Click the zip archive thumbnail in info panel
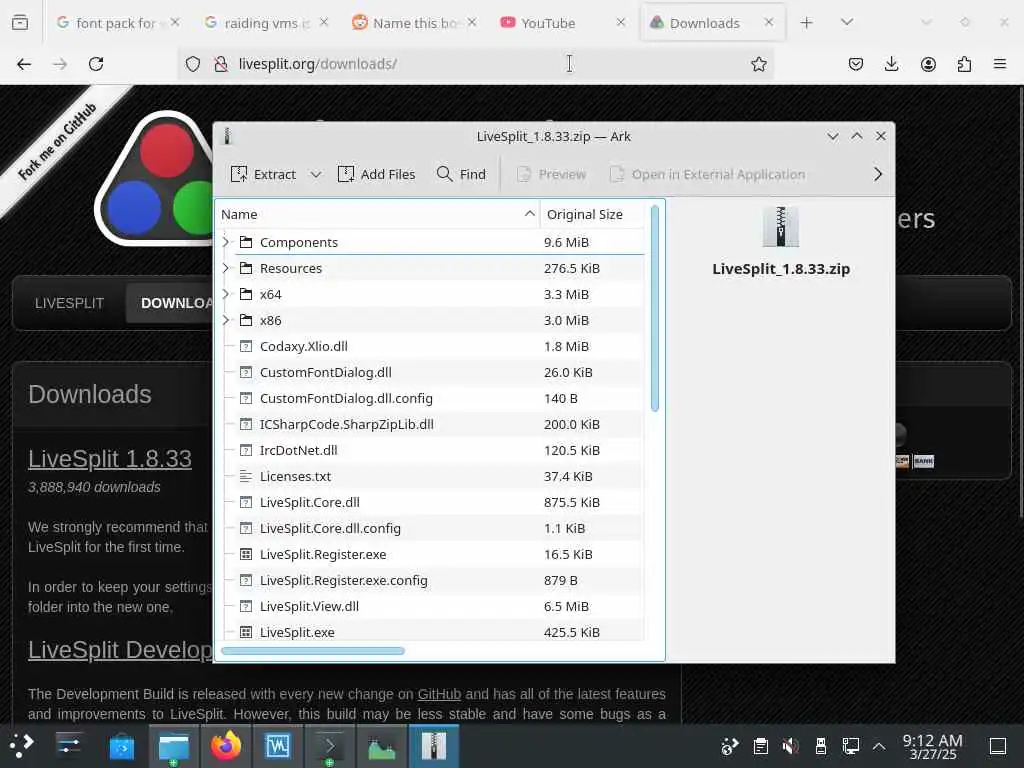 [x=780, y=227]
